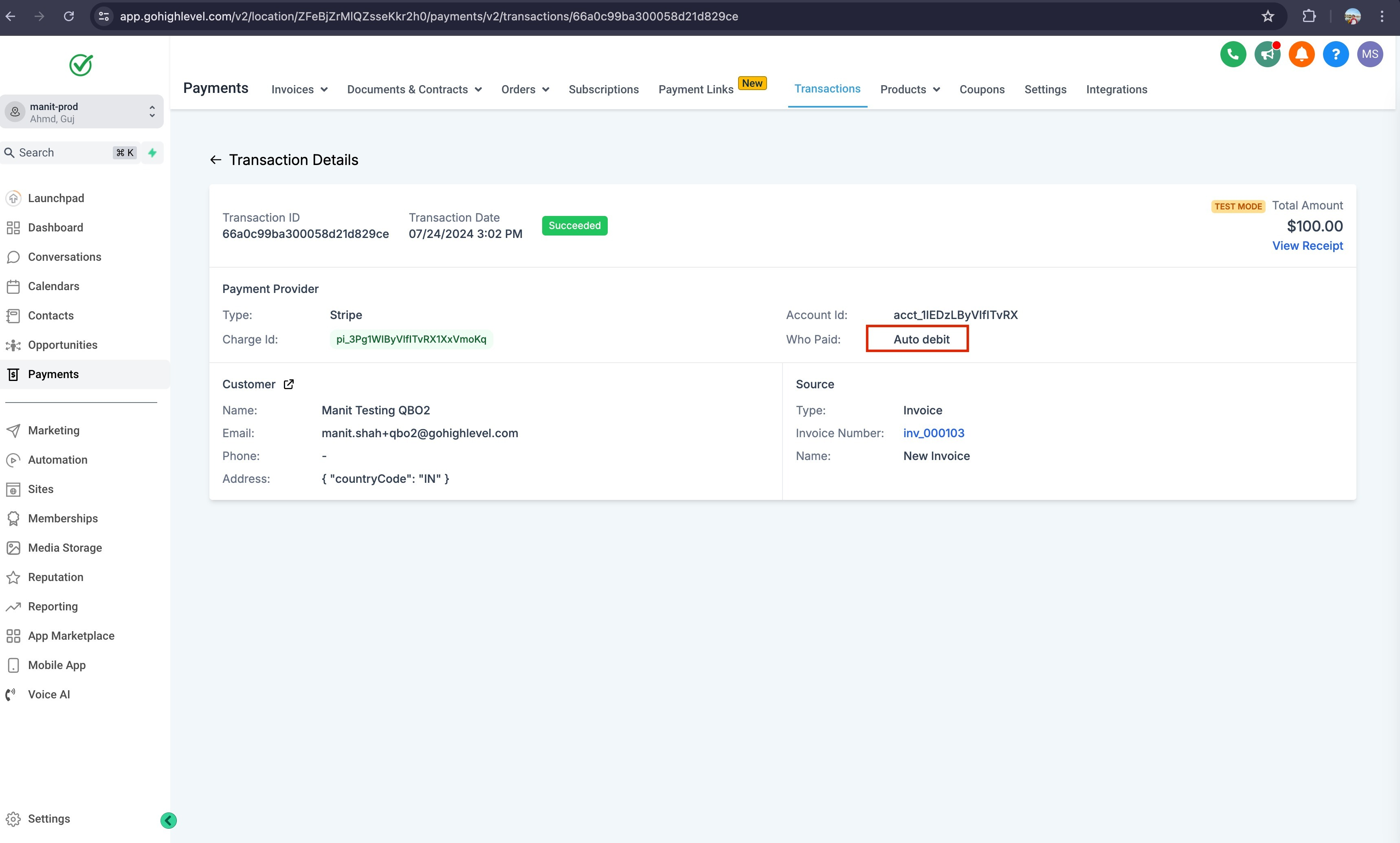Click the View Receipt link

coord(1307,246)
